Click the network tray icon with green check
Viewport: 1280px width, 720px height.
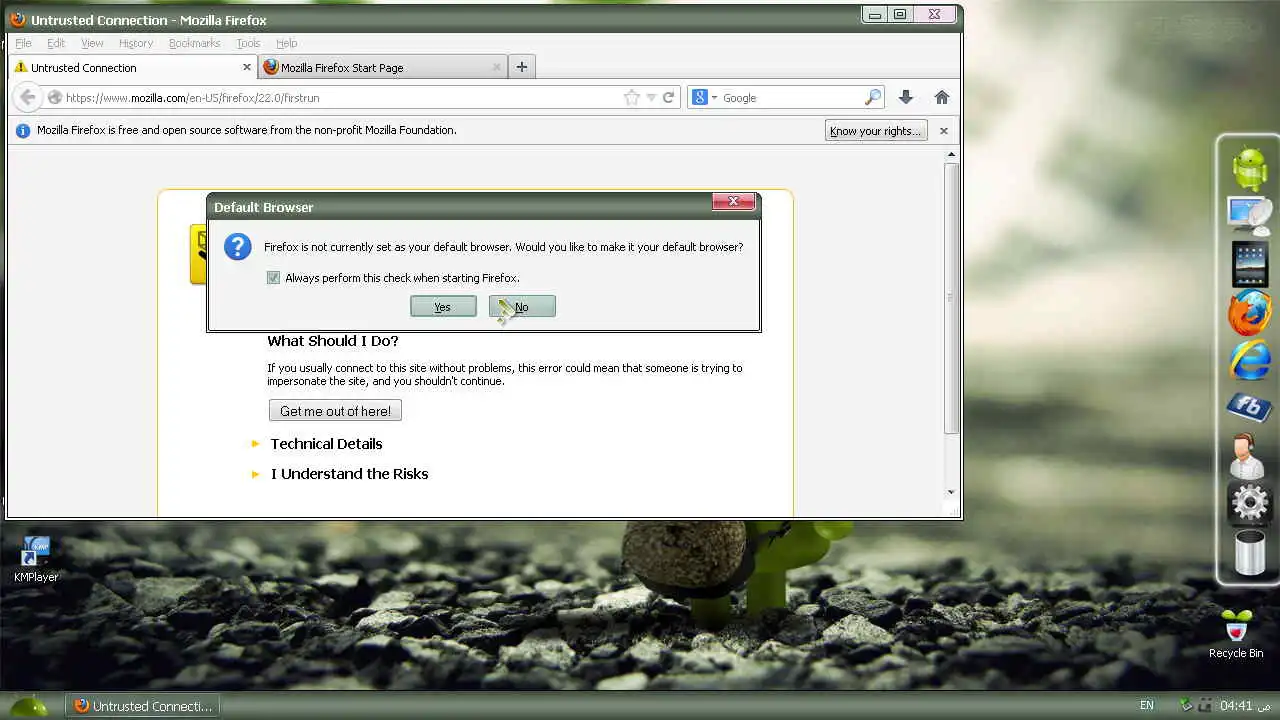coord(1186,705)
